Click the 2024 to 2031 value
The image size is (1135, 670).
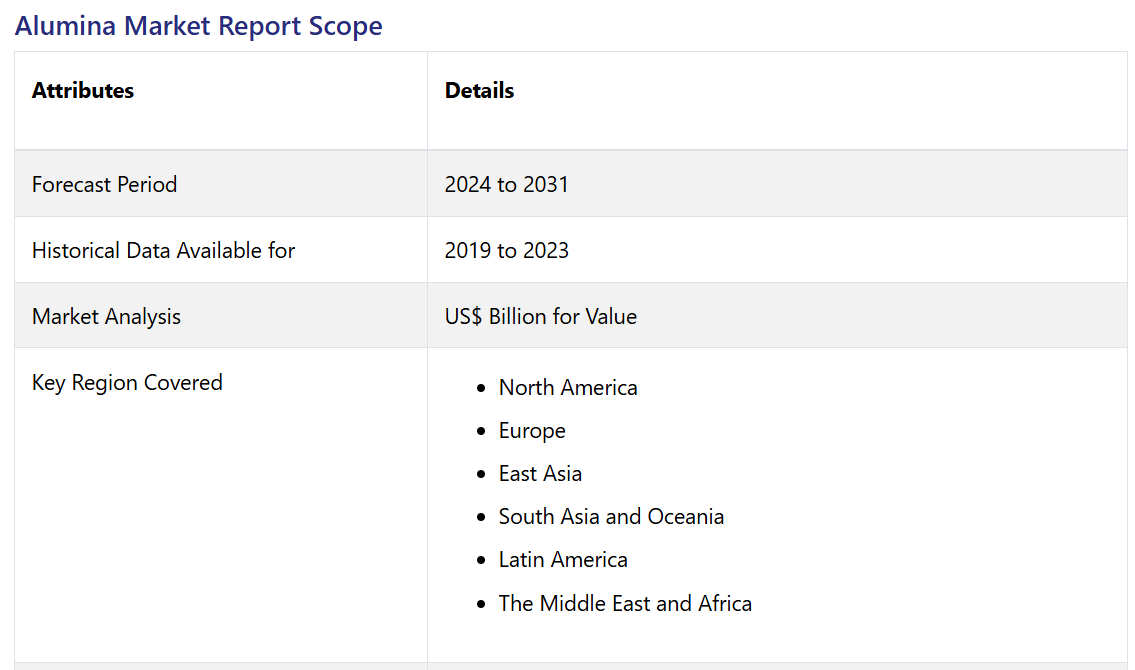pos(506,184)
